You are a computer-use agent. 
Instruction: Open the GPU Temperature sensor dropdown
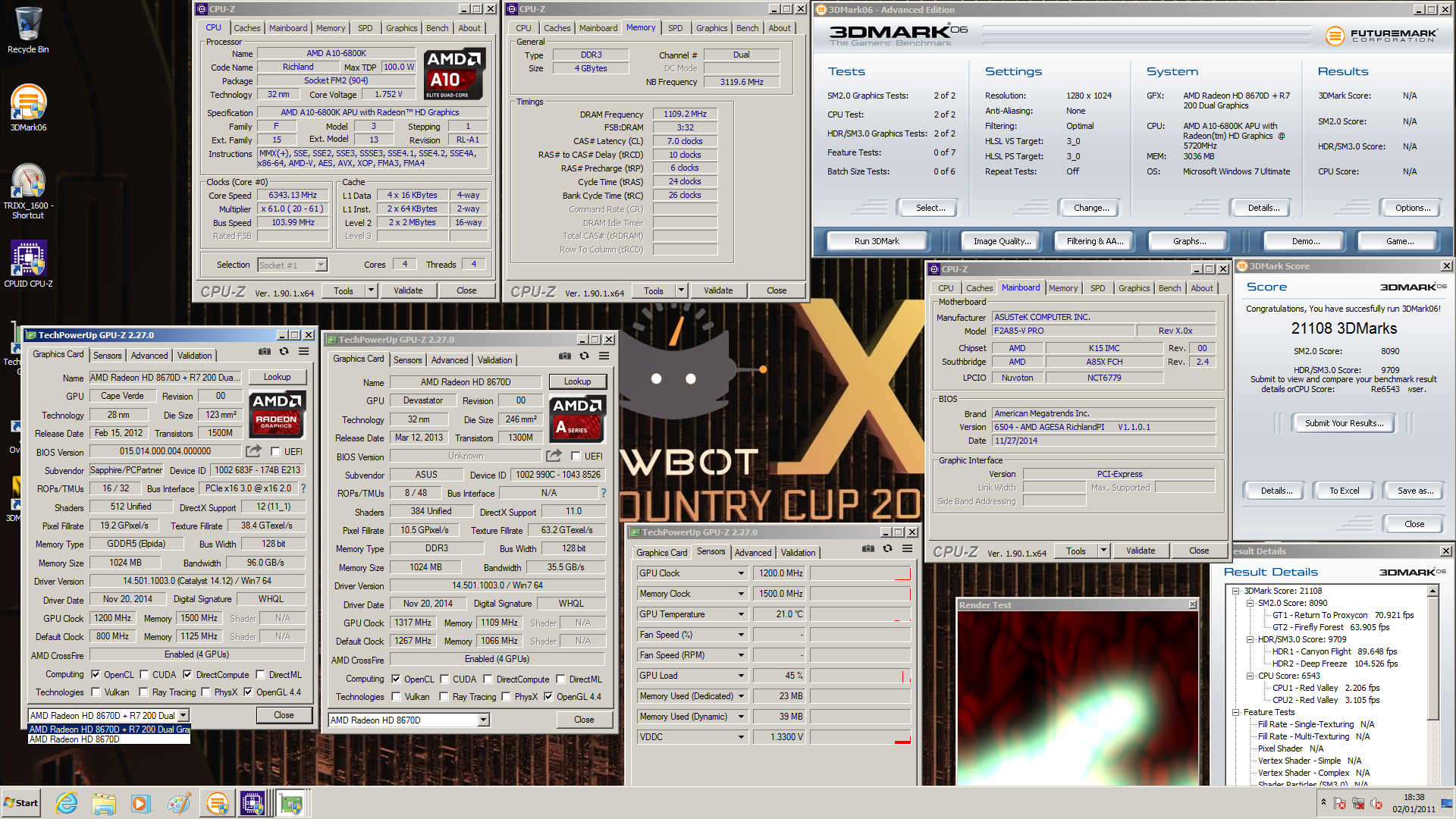click(x=741, y=614)
